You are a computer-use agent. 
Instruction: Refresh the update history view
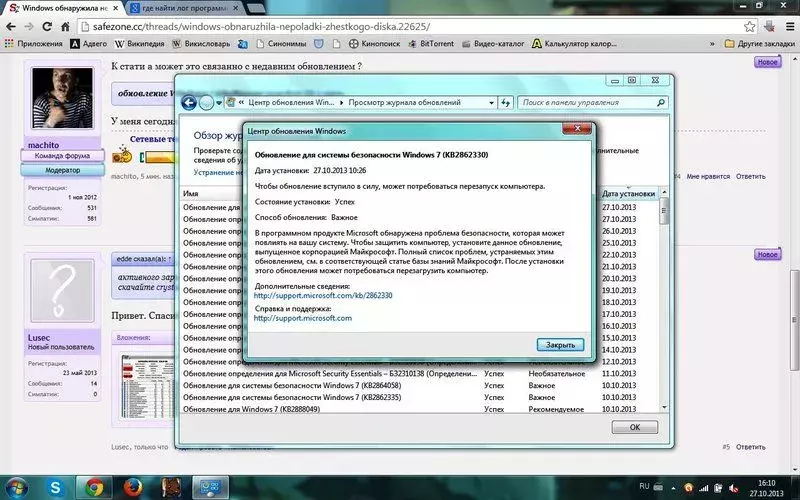click(505, 103)
